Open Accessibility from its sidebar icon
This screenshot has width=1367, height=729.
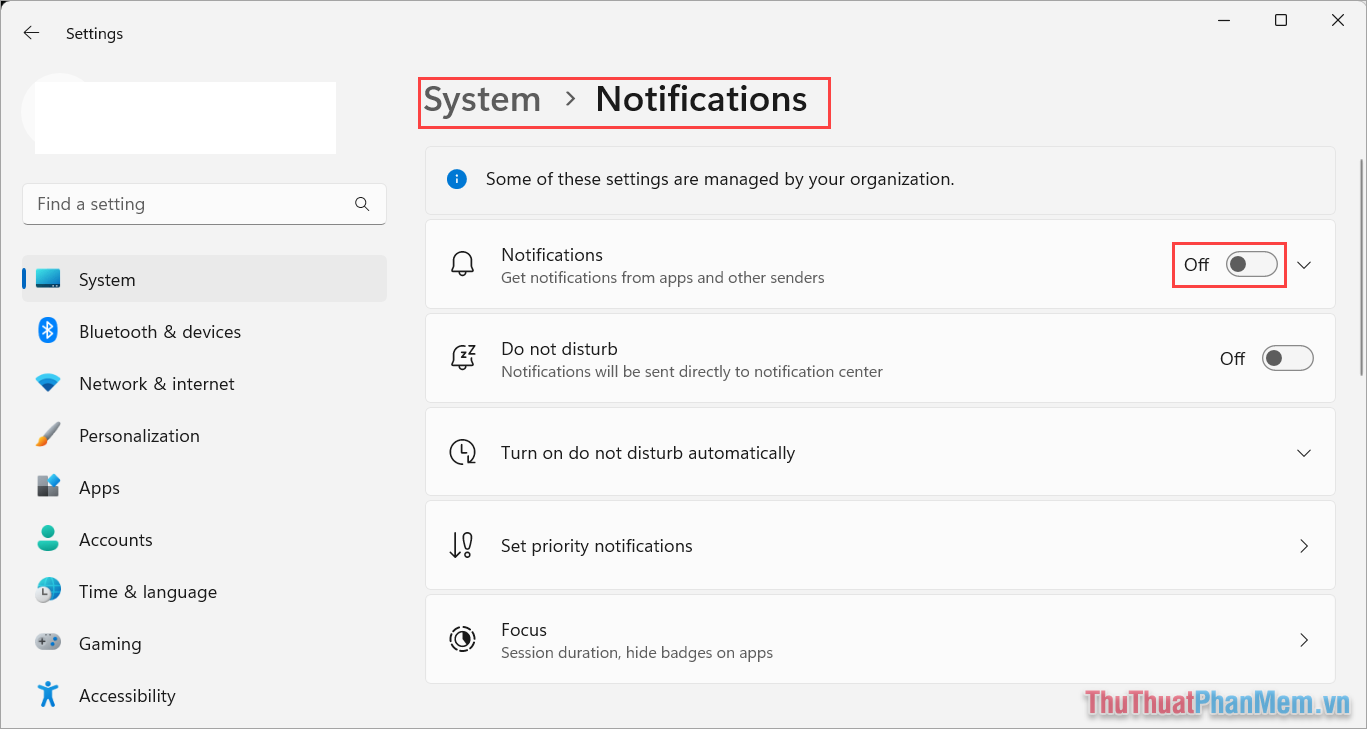[47, 695]
